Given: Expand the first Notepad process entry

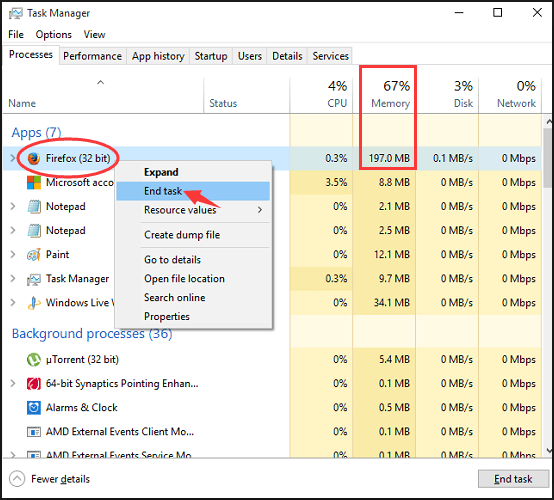Looking at the screenshot, I should (x=13, y=206).
